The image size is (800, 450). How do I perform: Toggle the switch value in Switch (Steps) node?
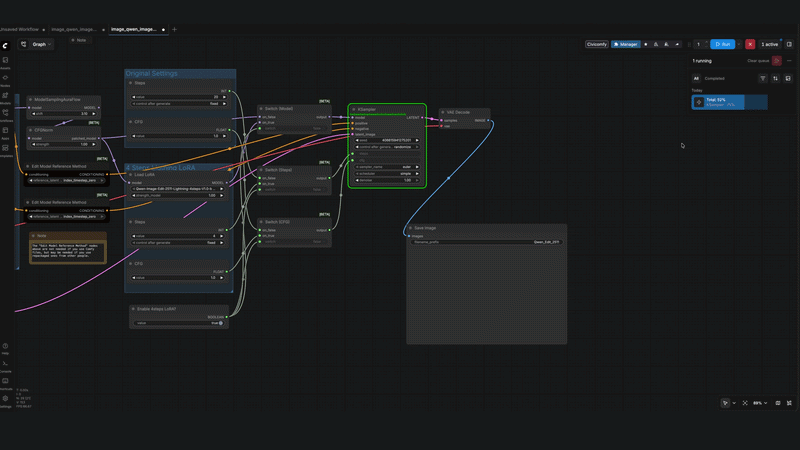point(294,190)
